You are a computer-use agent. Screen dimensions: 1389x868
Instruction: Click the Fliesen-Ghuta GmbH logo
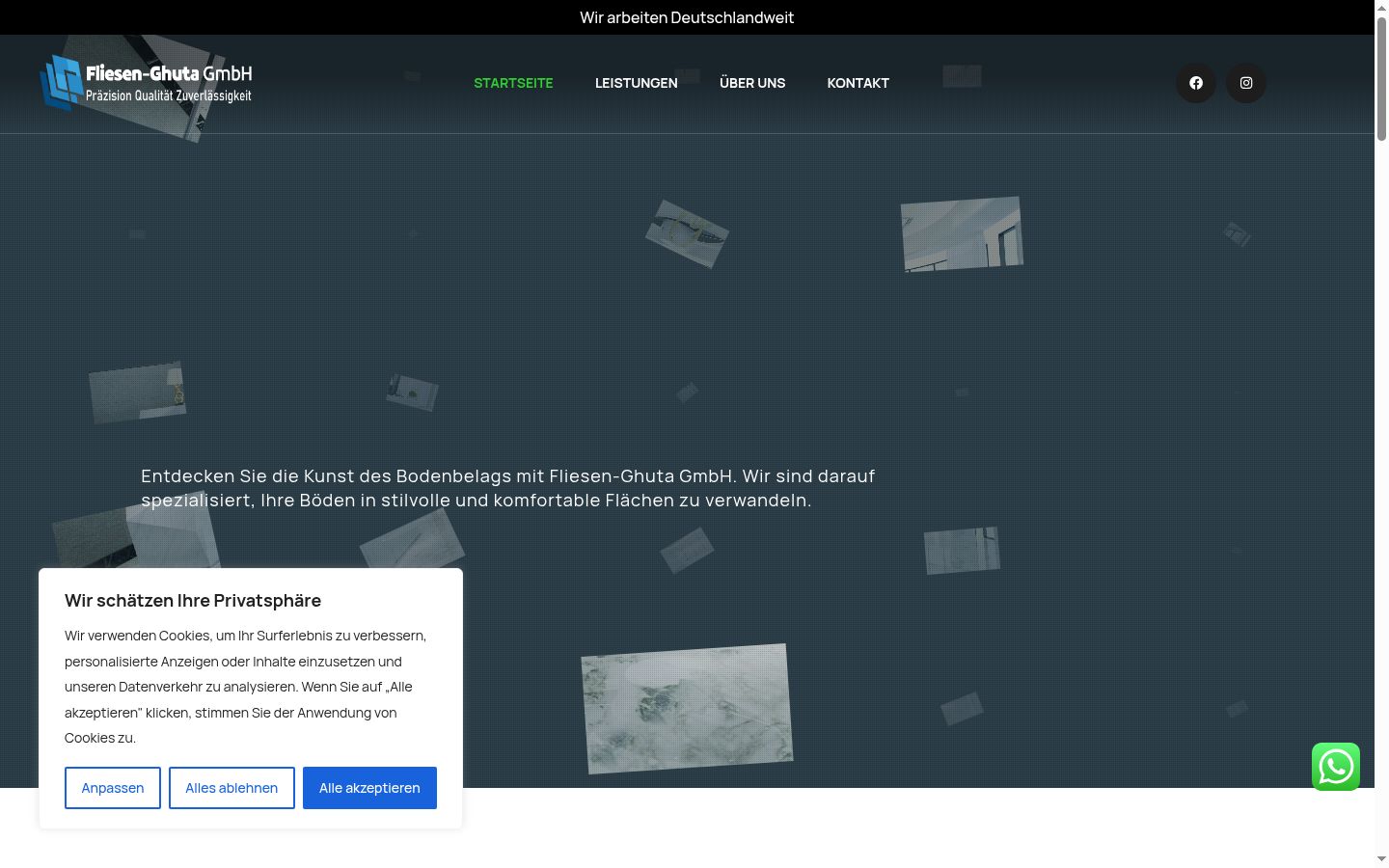tap(146, 83)
